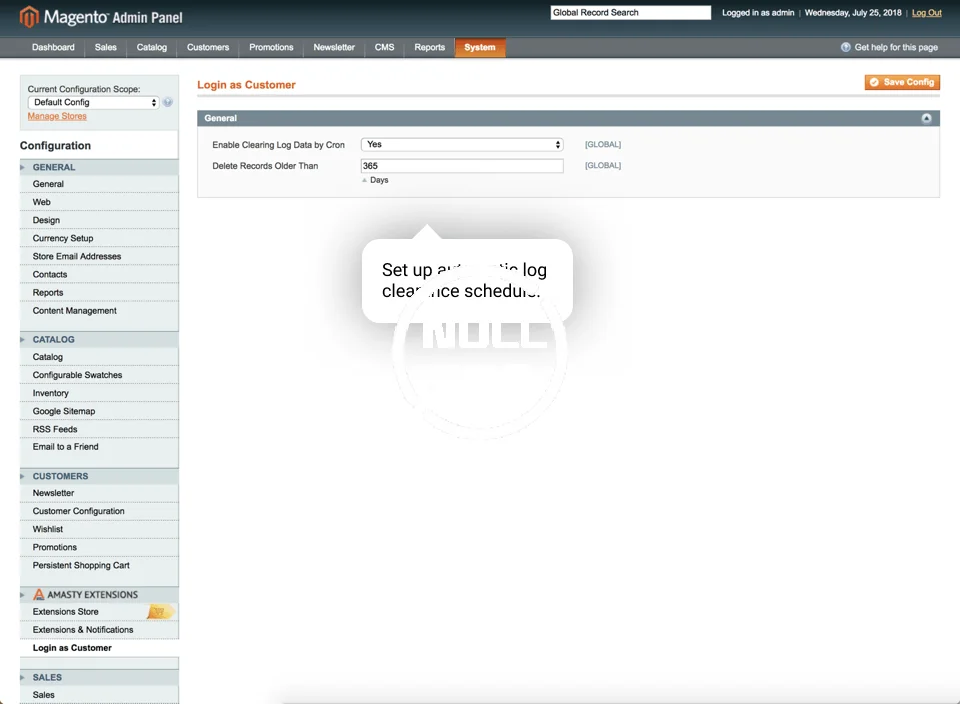
Task: Expand the SALES sidebar section header
Action: [47, 677]
